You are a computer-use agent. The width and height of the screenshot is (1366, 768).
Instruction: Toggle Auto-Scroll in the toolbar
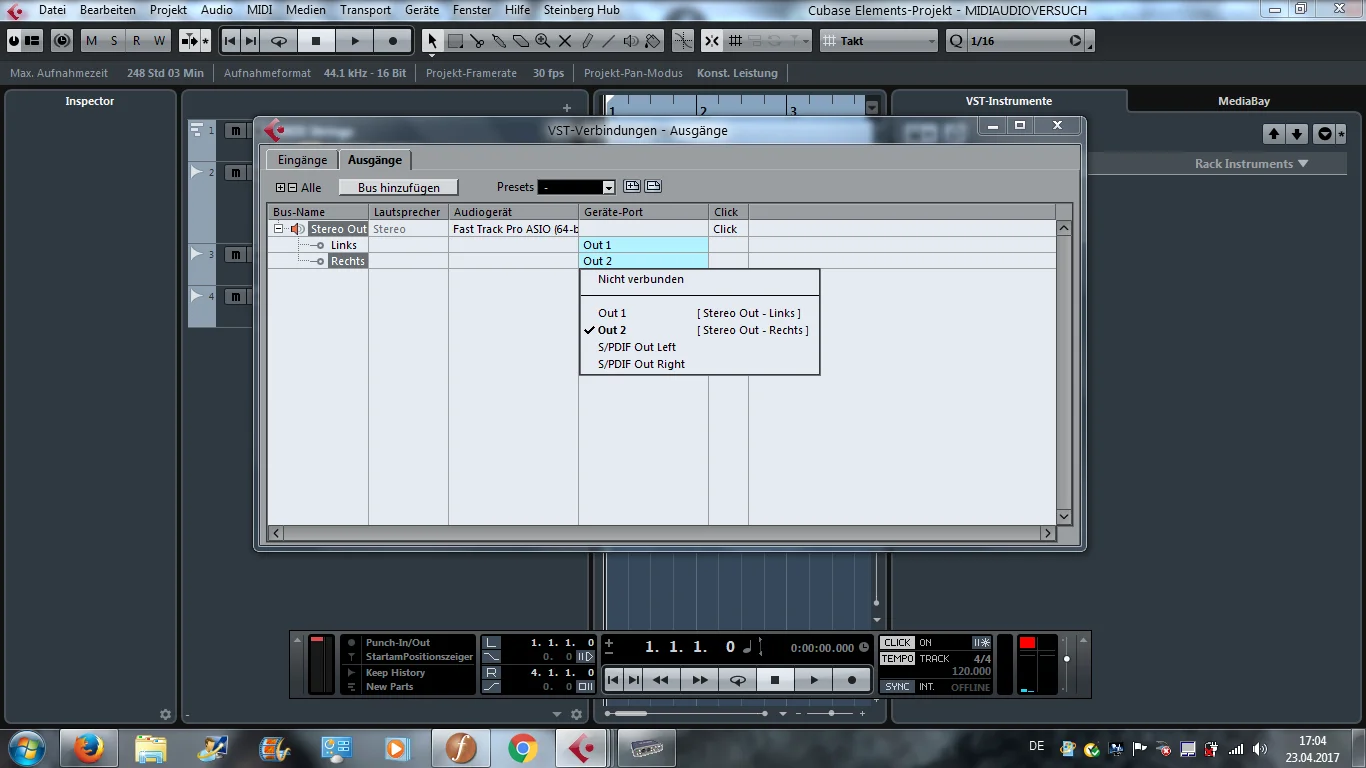[189, 41]
